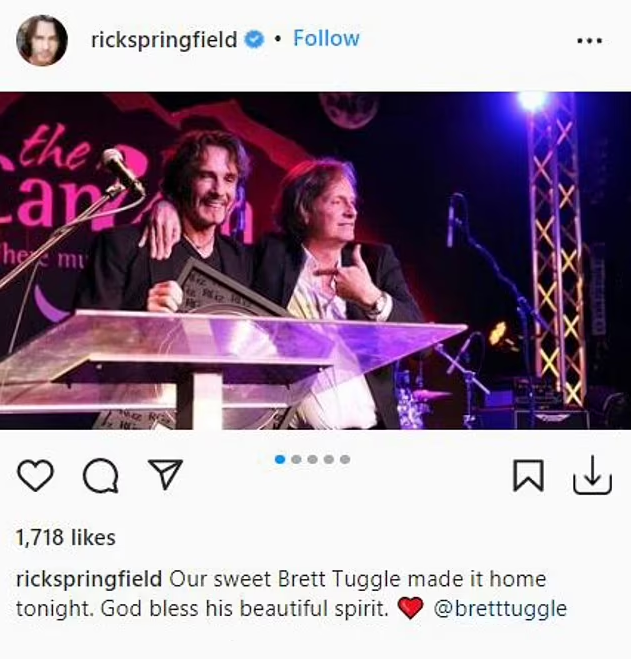The width and height of the screenshot is (631, 659).
Task: Open comments with the speech bubble icon
Action: tap(100, 475)
